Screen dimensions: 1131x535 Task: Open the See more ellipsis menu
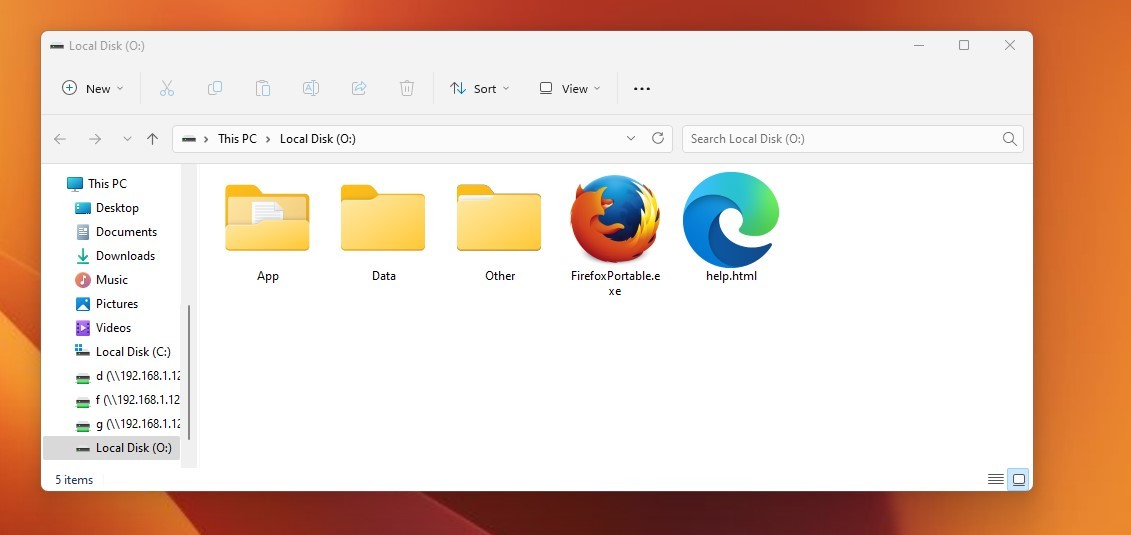[642, 89]
